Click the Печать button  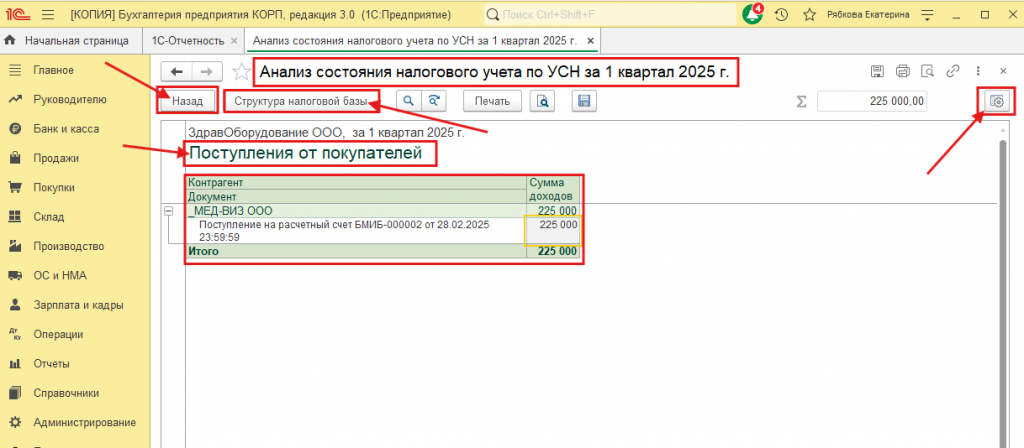click(x=492, y=101)
